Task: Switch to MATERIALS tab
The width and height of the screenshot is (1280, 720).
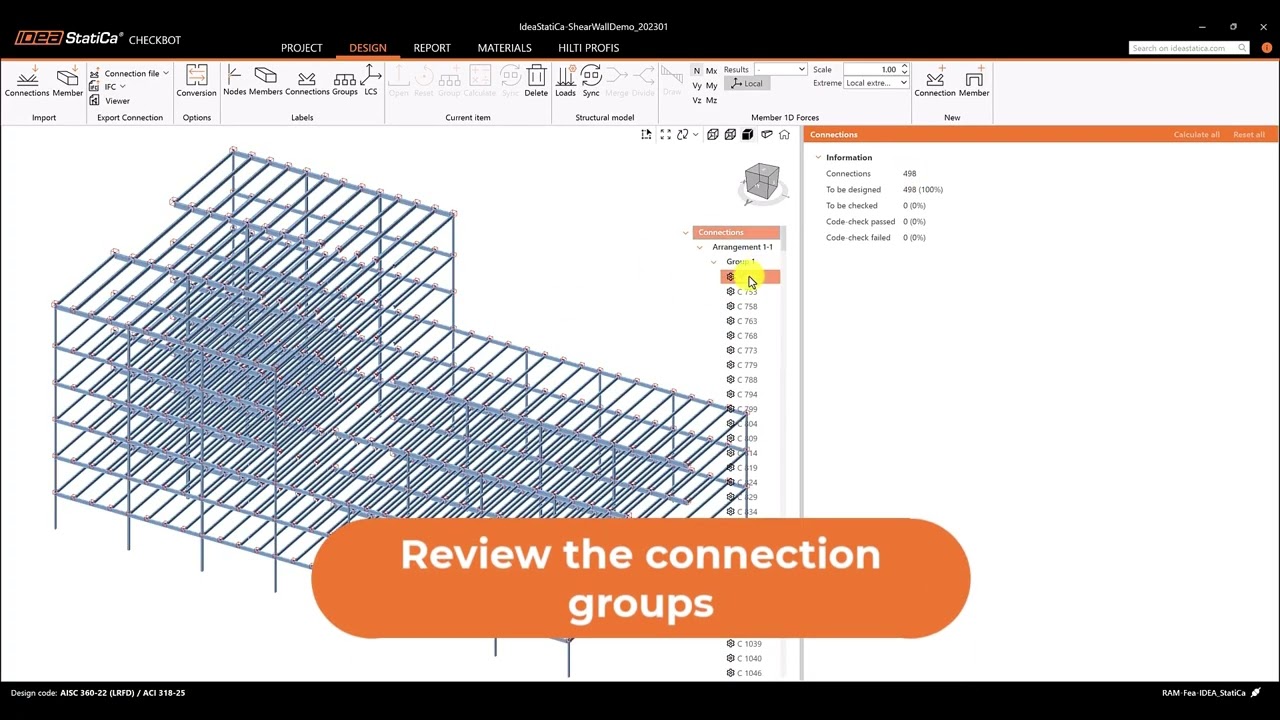Action: (x=504, y=48)
